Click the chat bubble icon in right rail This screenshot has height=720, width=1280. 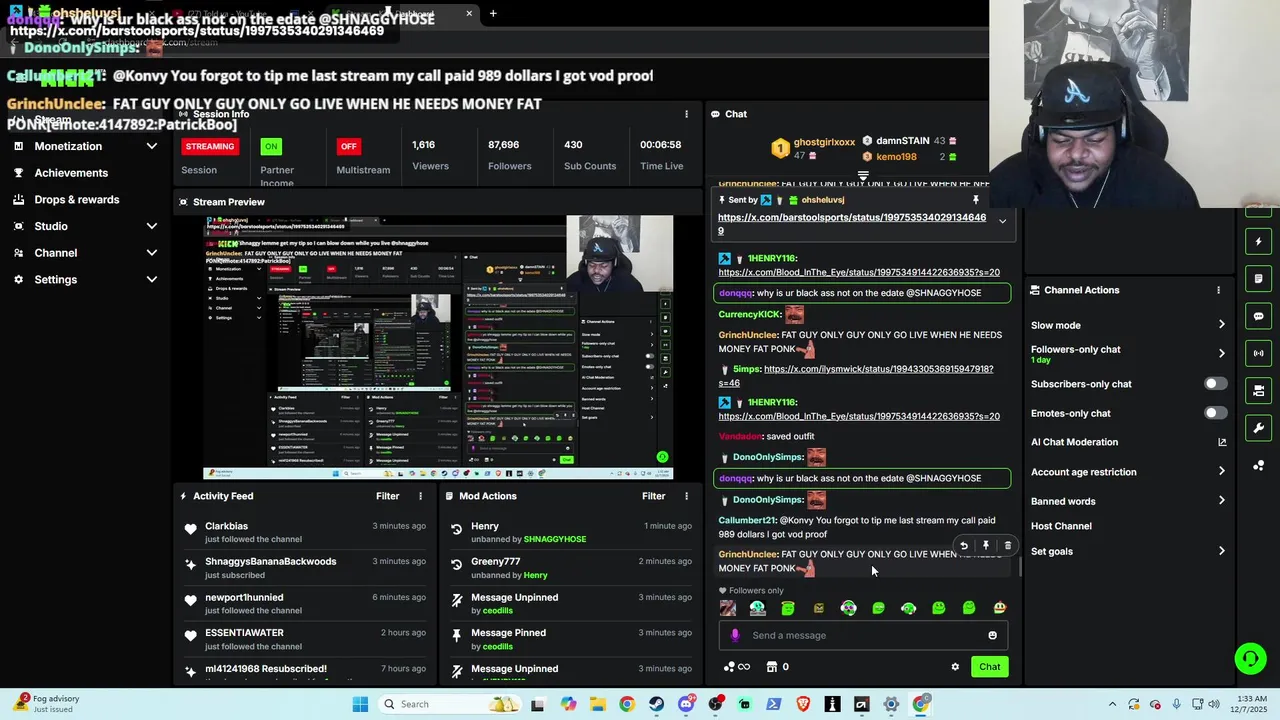point(1259,316)
